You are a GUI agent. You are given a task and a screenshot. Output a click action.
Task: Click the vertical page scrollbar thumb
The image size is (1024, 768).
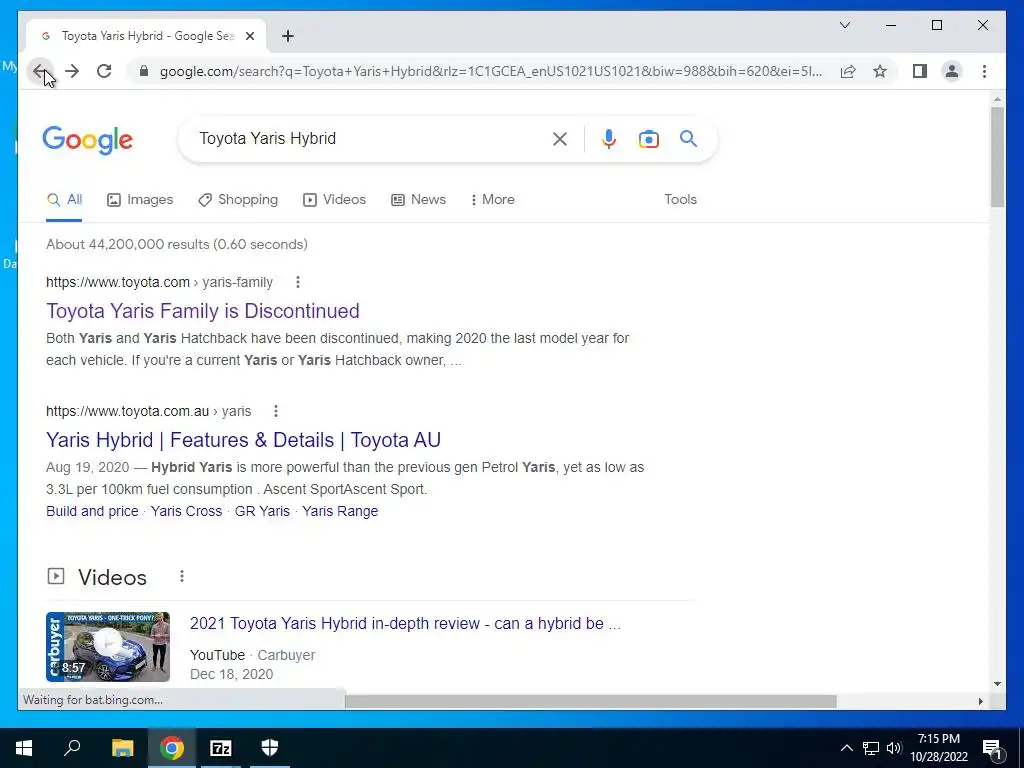pos(997,157)
